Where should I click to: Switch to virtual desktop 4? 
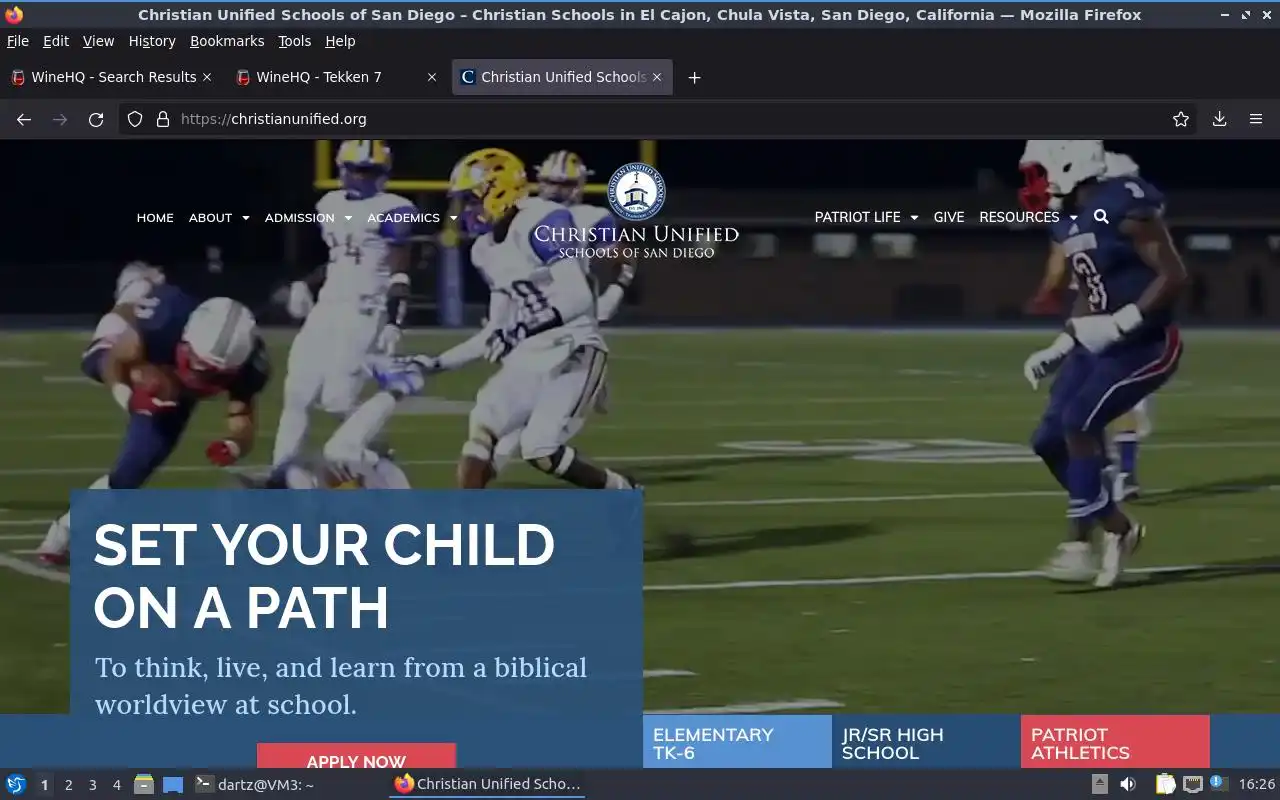117,785
